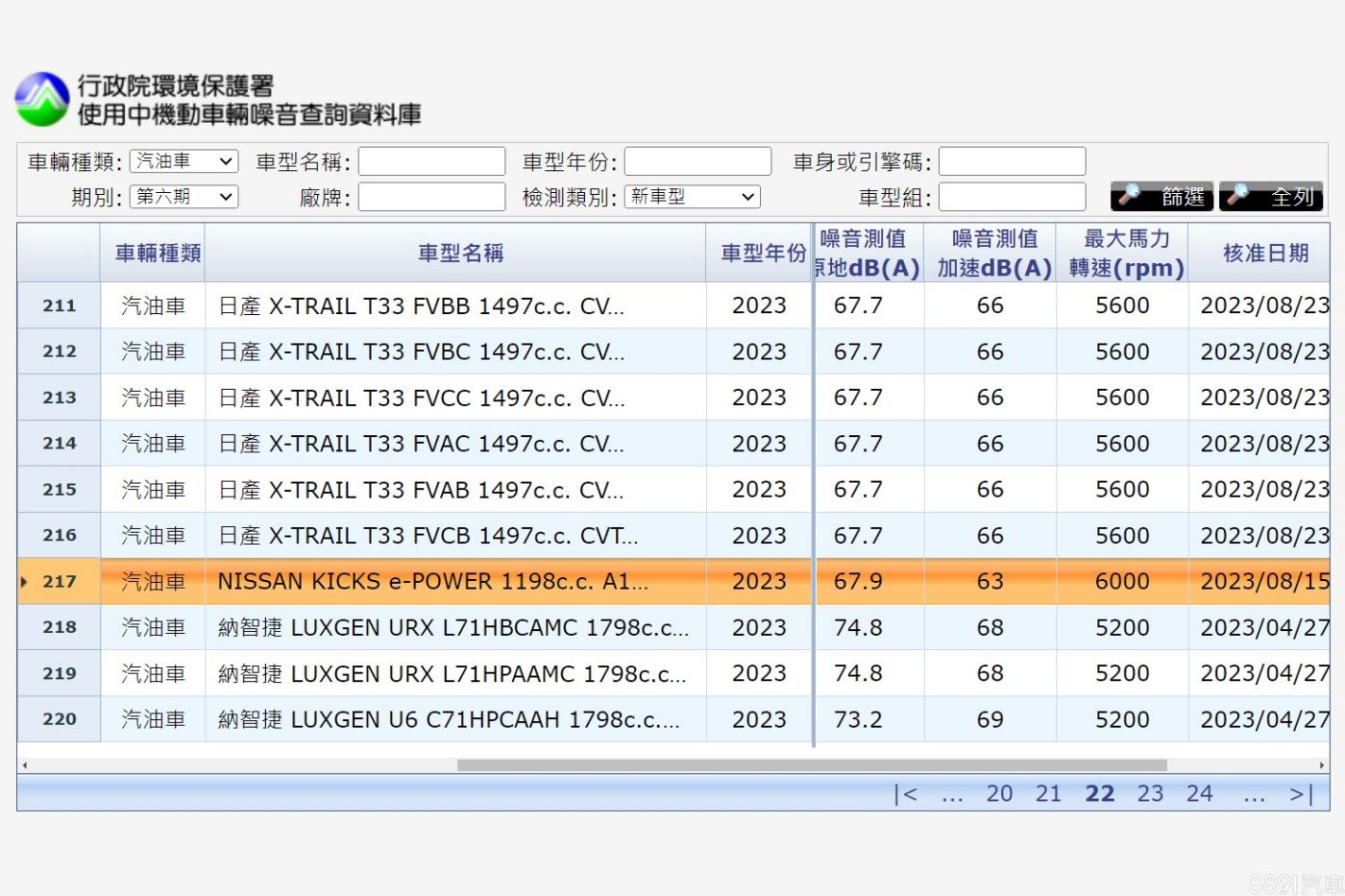The height and width of the screenshot is (896, 1345).
Task: Go to page 21
Action: [x=1048, y=793]
